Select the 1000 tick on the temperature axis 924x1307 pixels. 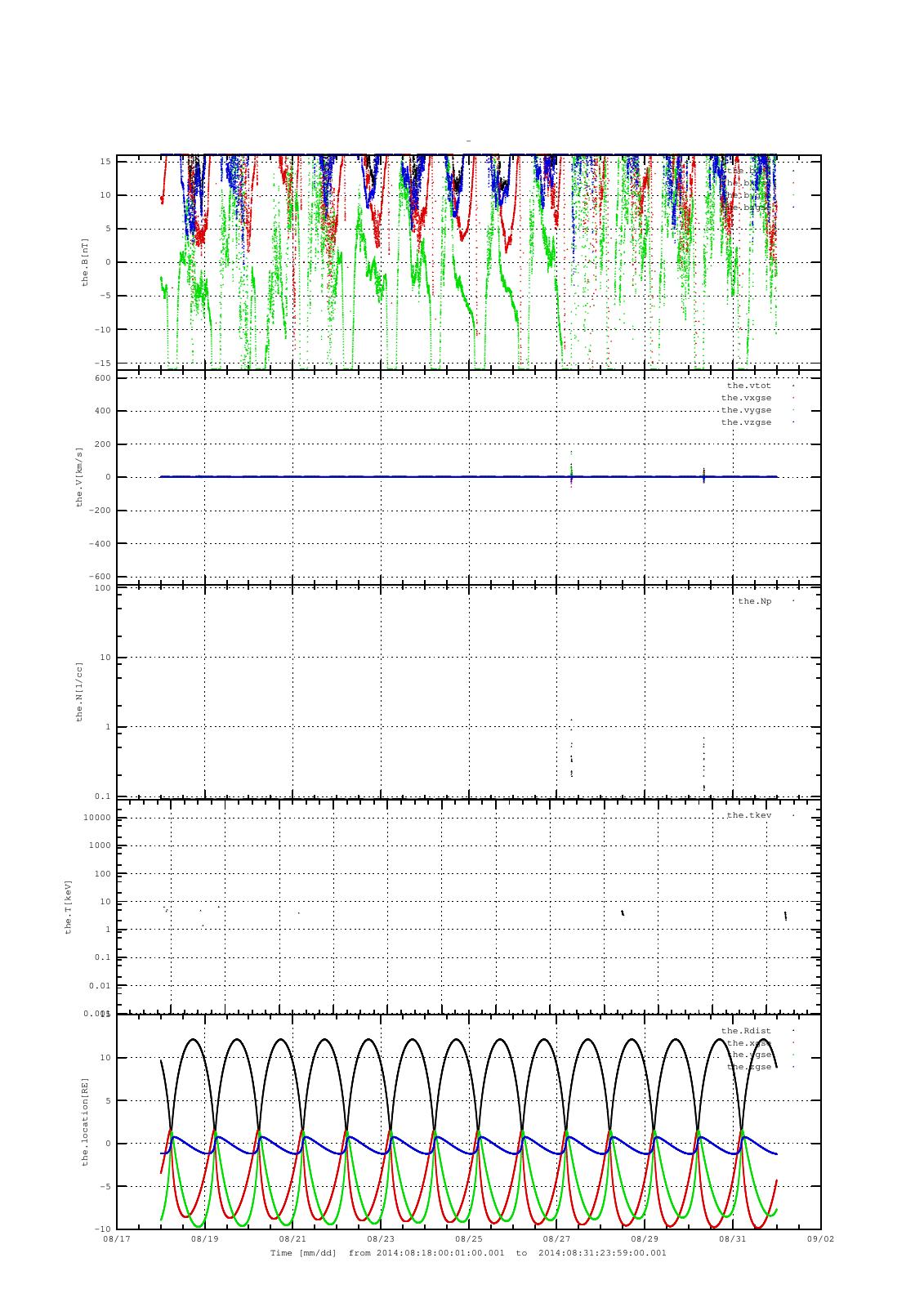(x=100, y=845)
